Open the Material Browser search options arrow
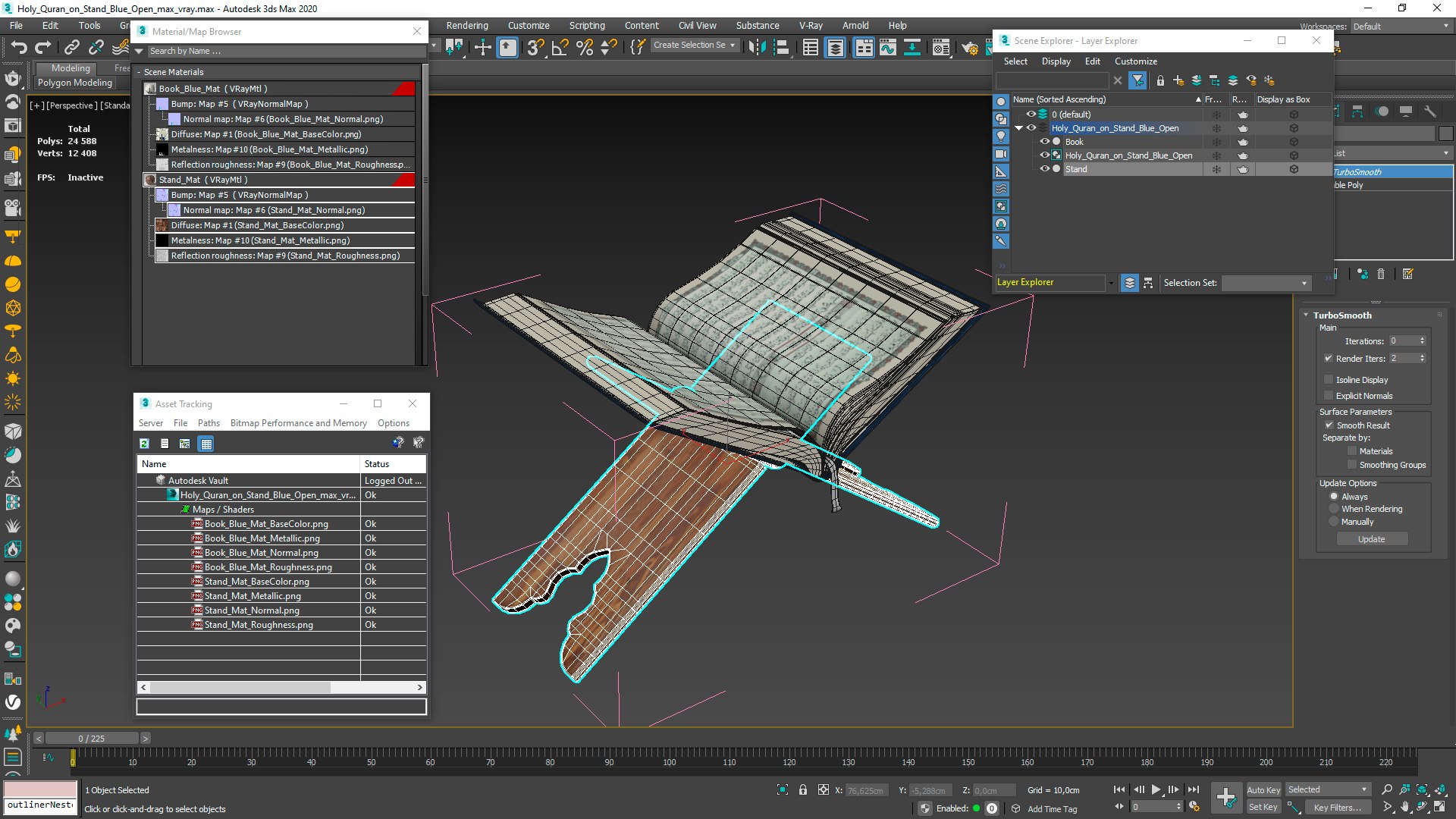 pos(139,52)
